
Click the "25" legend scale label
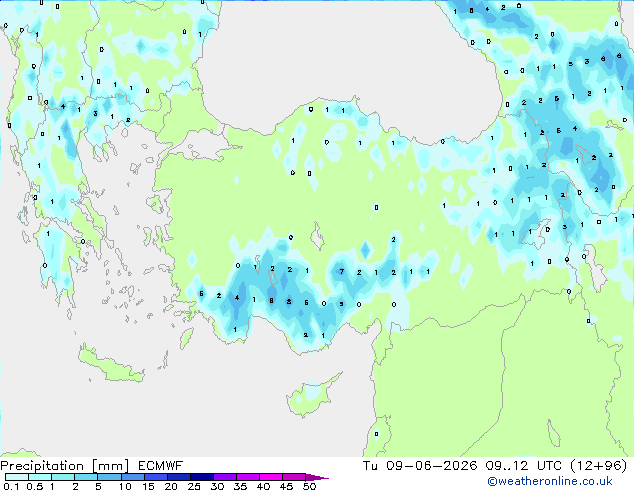[194, 486]
